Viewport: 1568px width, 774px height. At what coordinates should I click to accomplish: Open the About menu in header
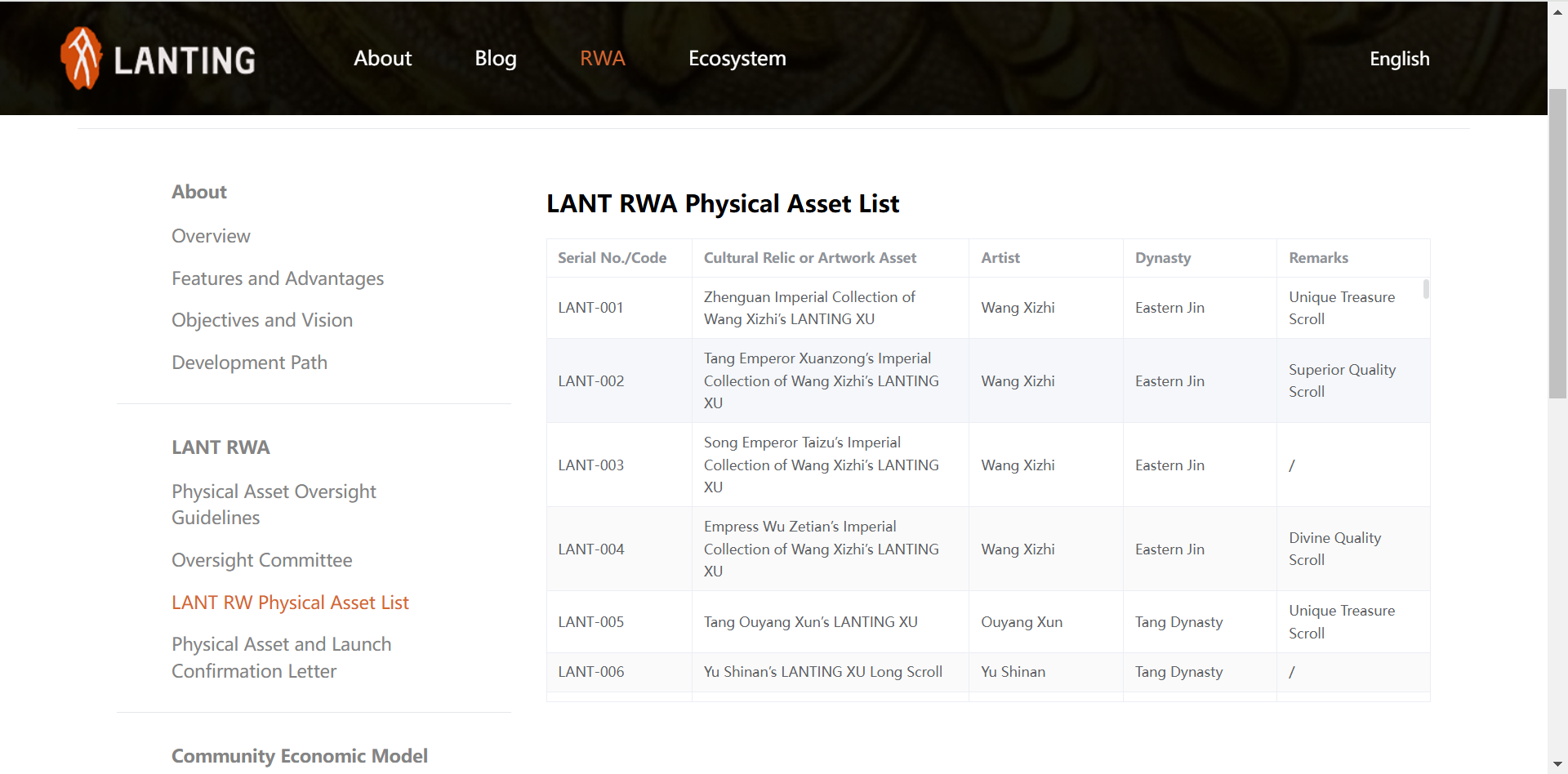tap(382, 58)
